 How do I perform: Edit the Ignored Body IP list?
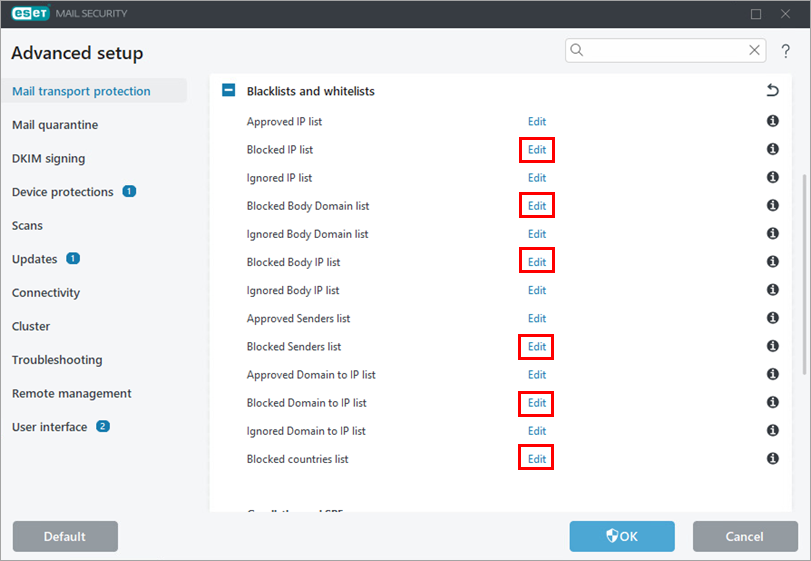pos(537,290)
